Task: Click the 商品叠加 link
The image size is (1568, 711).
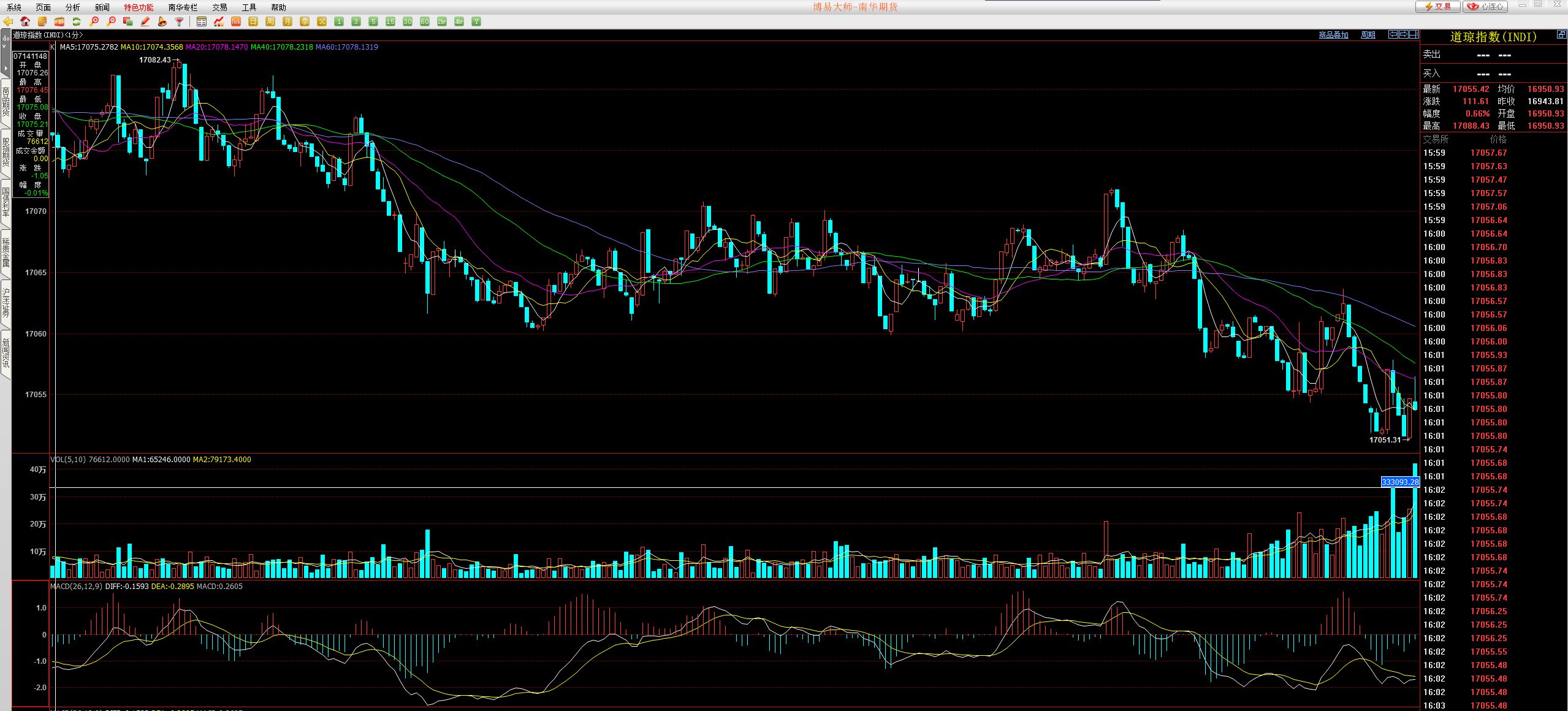Action: [1333, 35]
